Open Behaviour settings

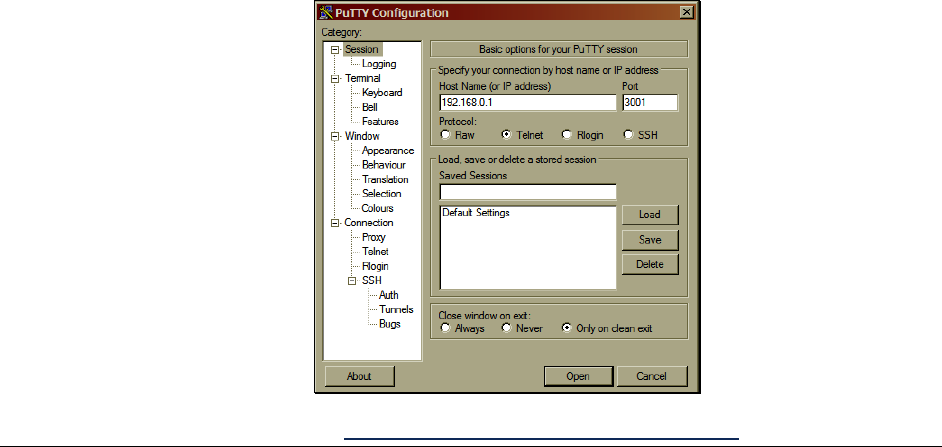pyautogui.click(x=384, y=165)
